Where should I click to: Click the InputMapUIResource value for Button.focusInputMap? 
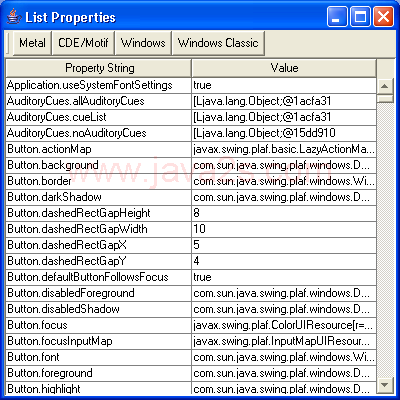[x=284, y=341]
